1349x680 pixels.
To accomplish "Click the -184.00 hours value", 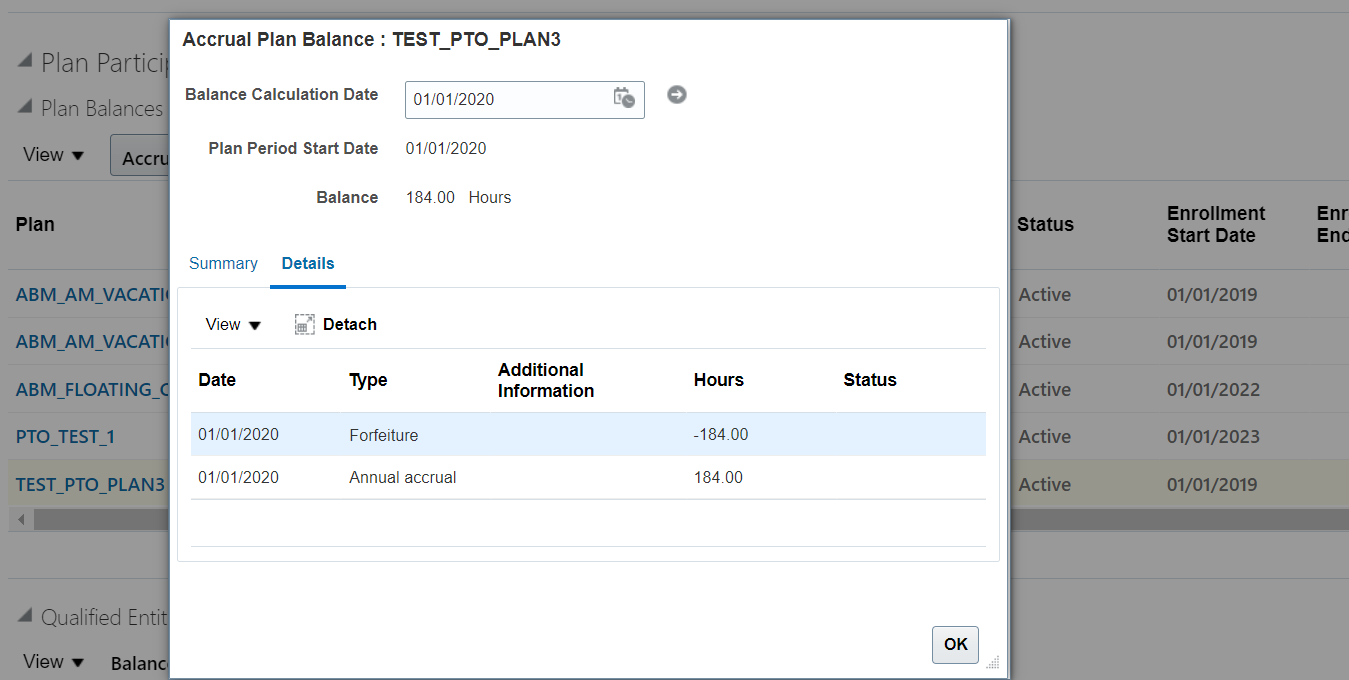I will (721, 435).
